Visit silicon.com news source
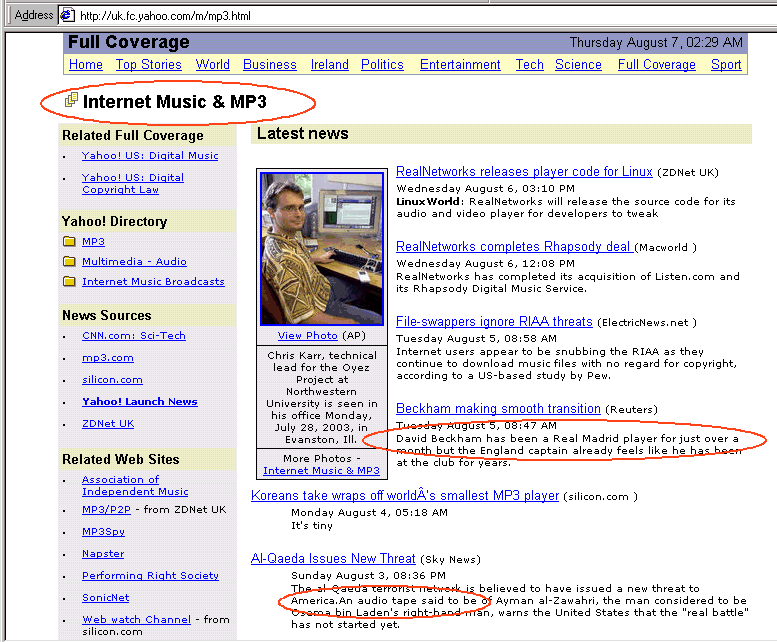 [112, 379]
